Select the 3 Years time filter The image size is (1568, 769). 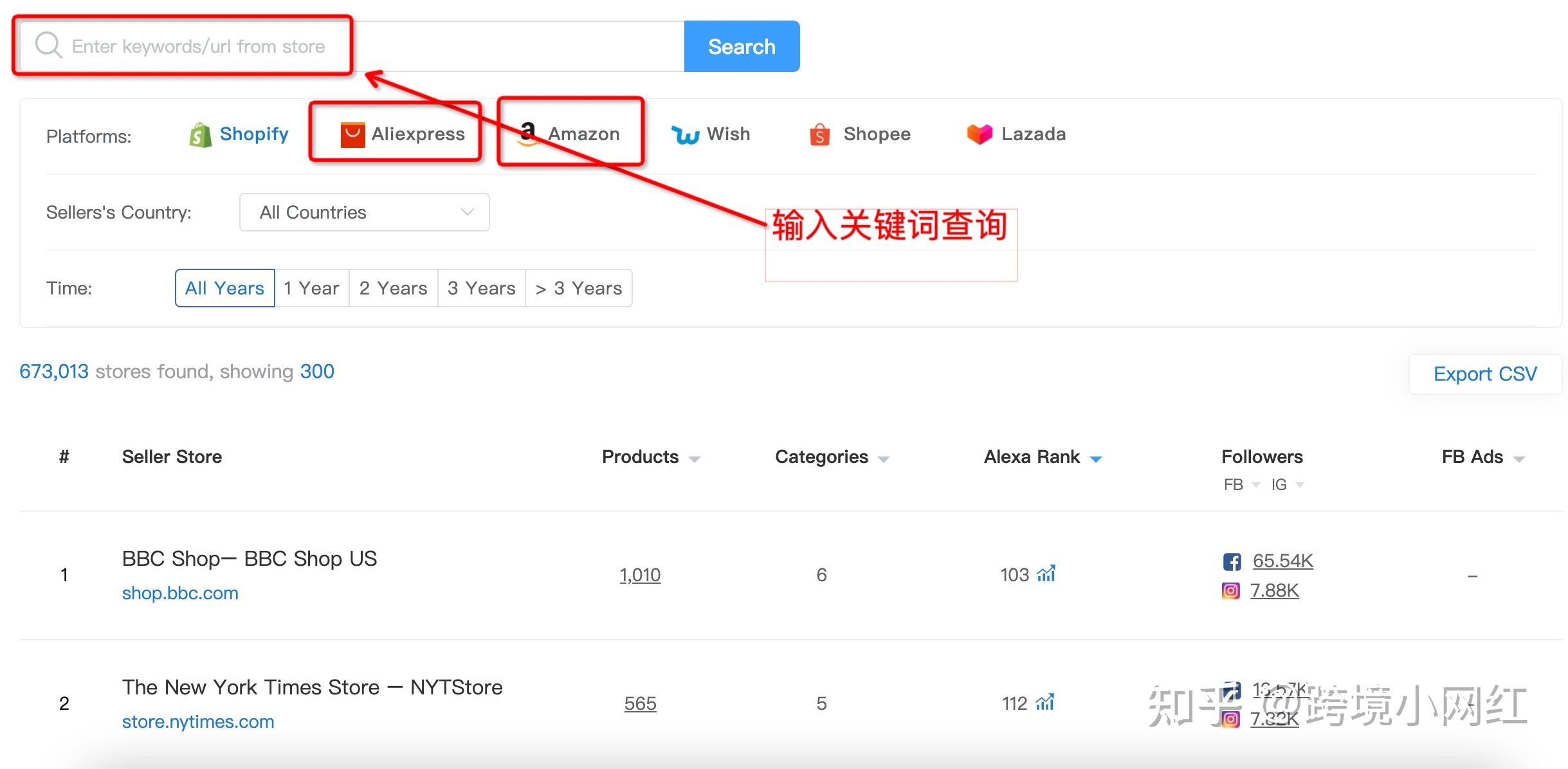481,288
